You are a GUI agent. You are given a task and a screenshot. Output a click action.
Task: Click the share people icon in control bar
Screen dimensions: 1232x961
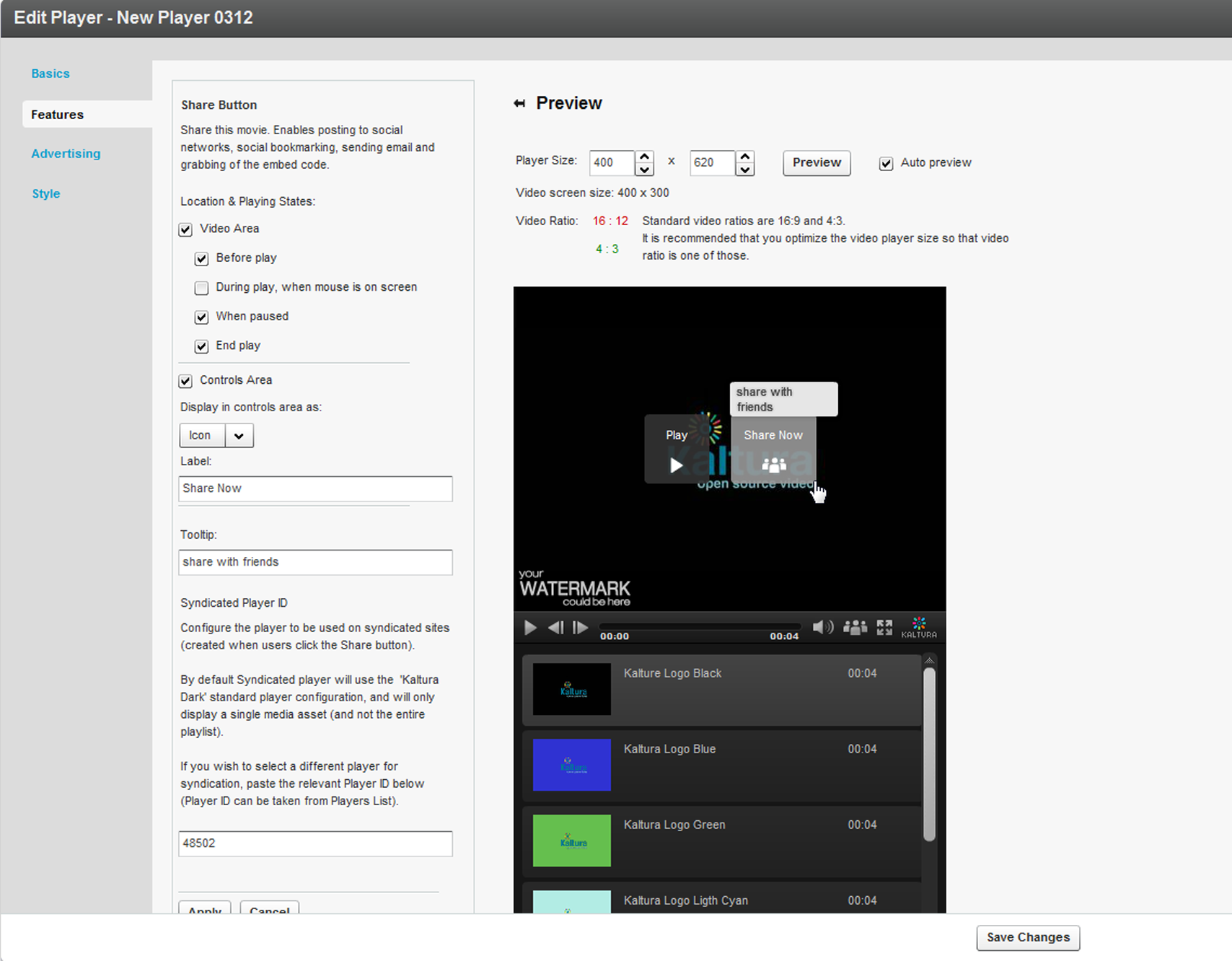(855, 627)
